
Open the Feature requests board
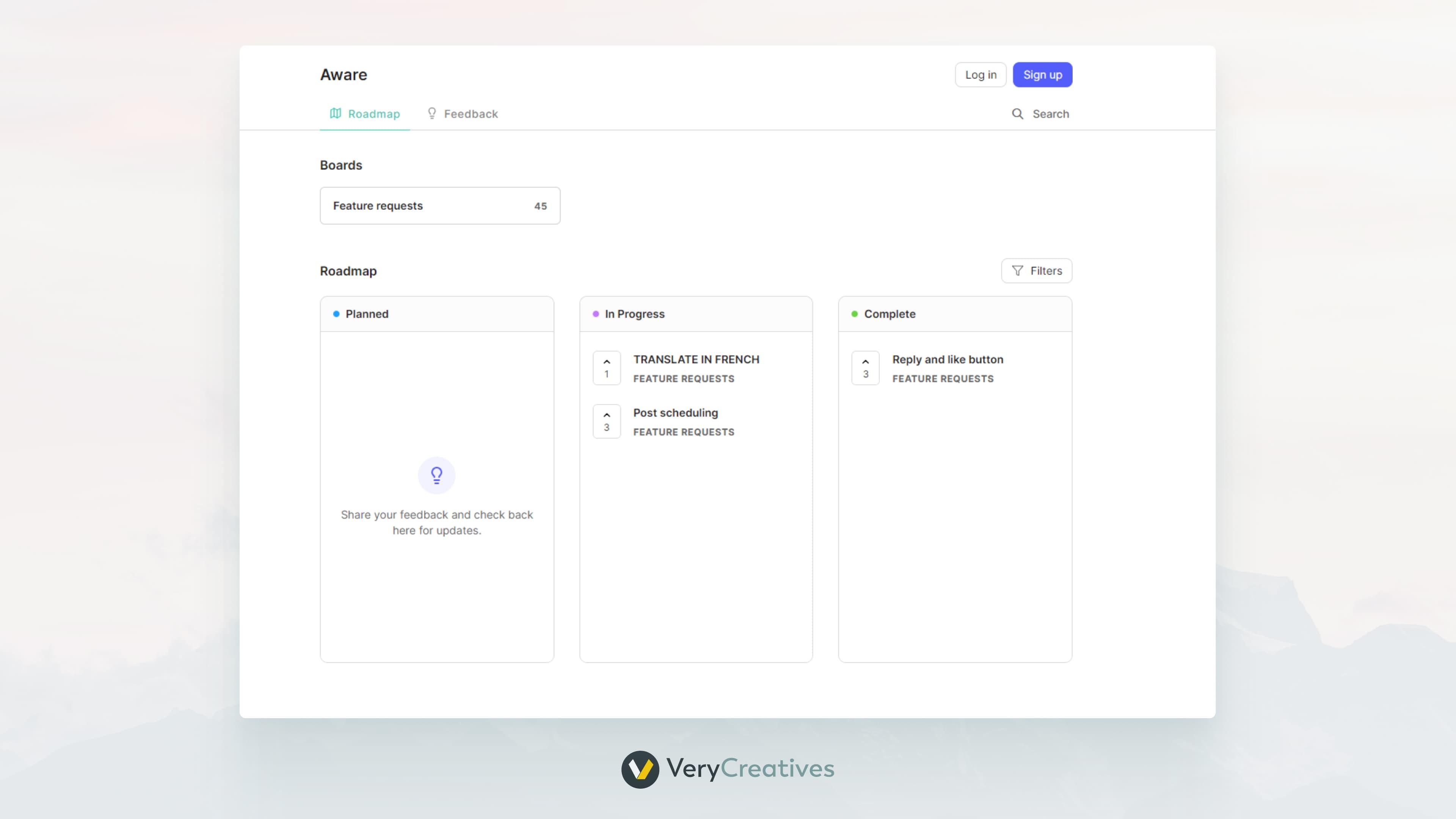click(440, 206)
